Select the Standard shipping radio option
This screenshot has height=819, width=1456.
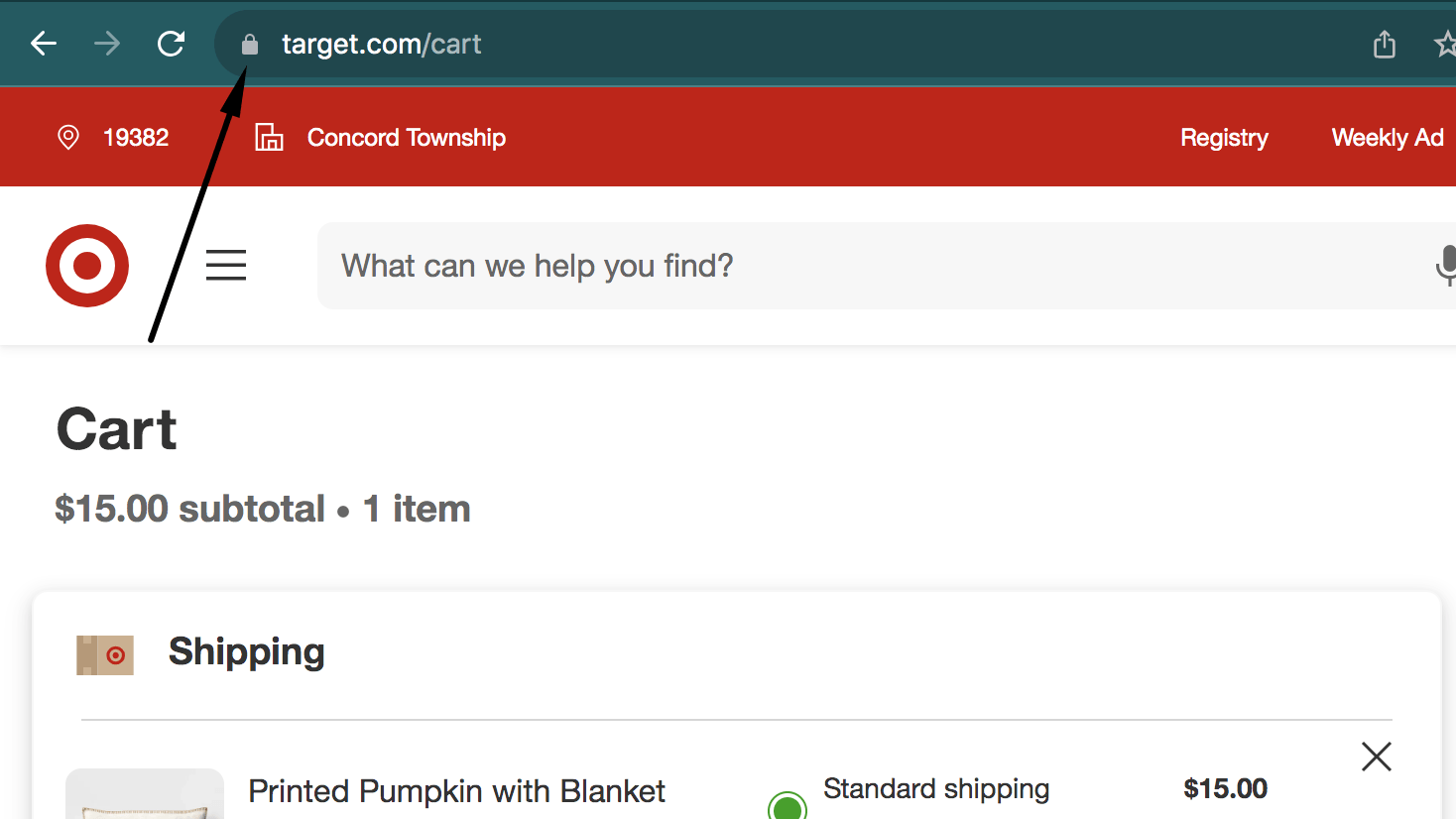click(788, 805)
